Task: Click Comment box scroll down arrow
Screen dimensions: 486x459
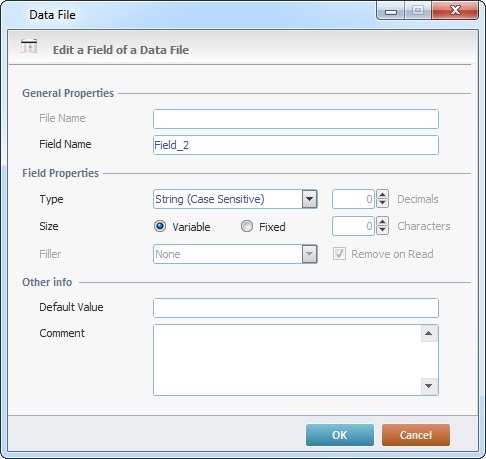Action: point(429,386)
